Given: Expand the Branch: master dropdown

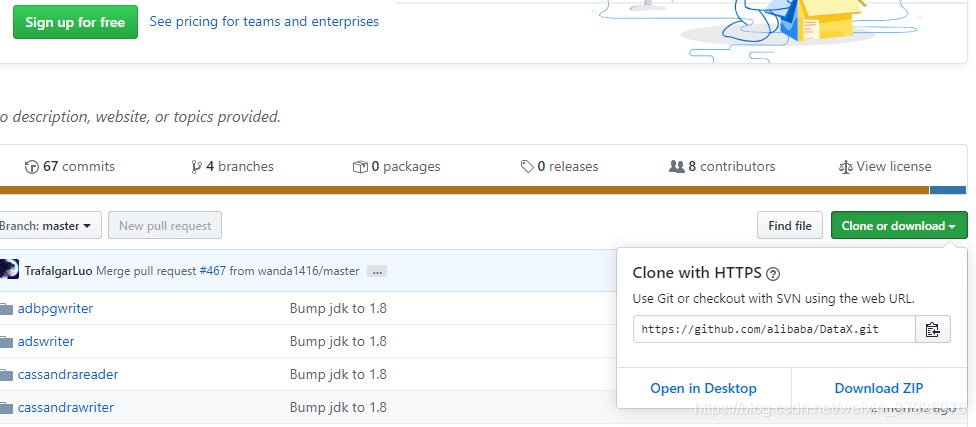Looking at the screenshot, I should point(49,225).
